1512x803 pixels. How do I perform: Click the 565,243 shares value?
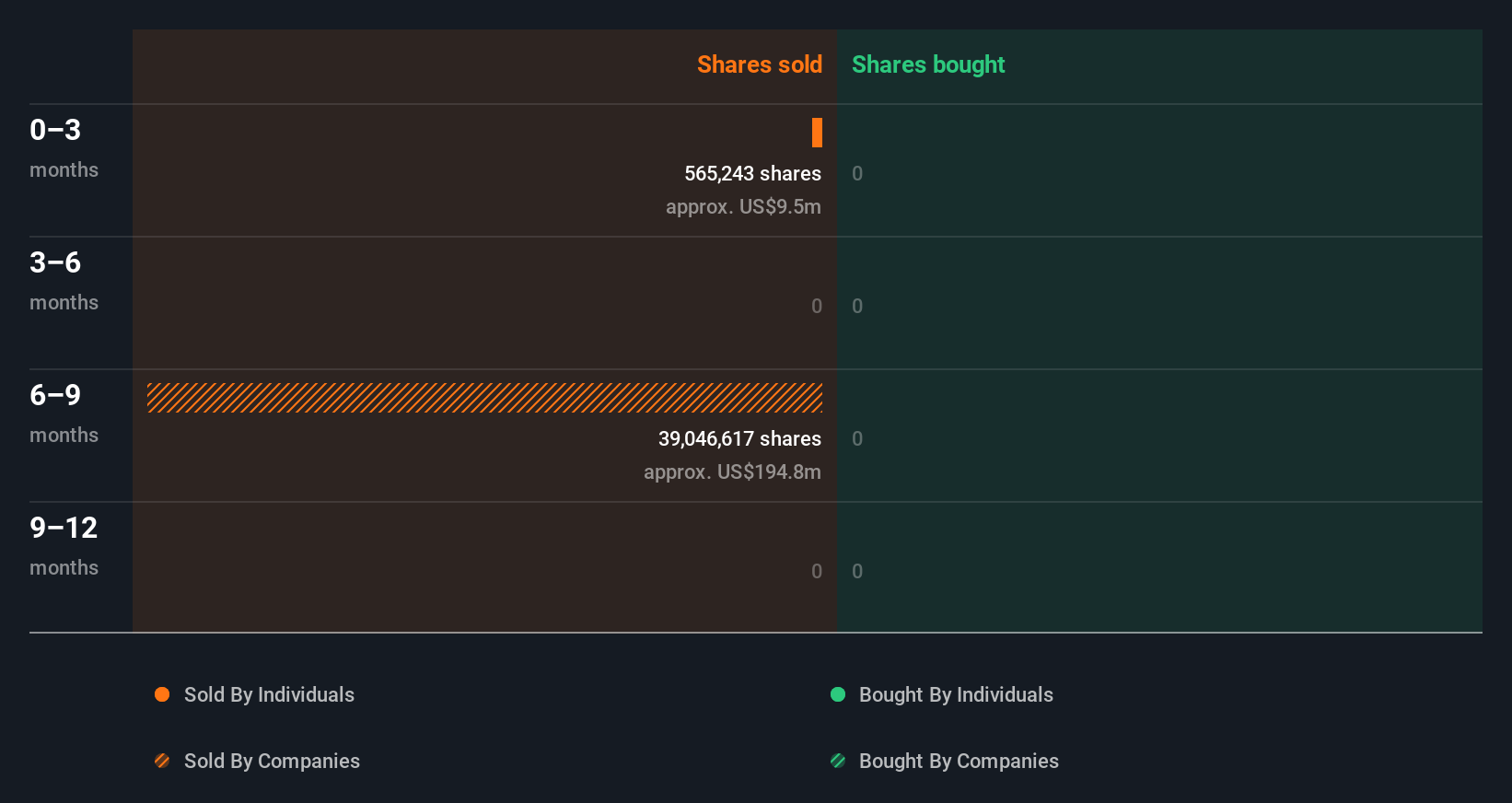click(752, 173)
